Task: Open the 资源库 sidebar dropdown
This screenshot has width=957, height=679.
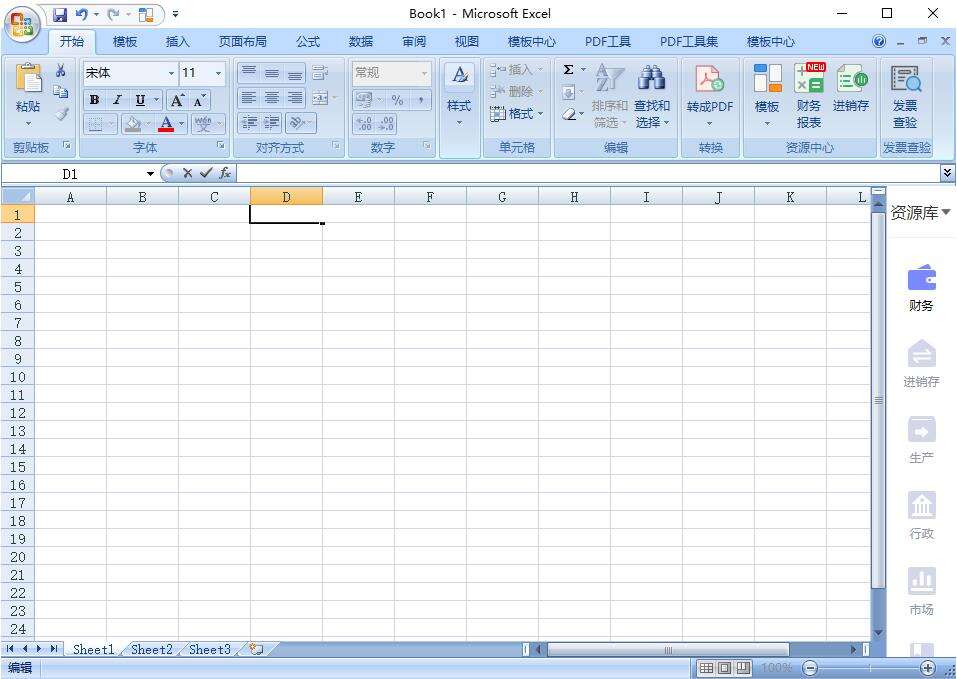Action: [920, 213]
